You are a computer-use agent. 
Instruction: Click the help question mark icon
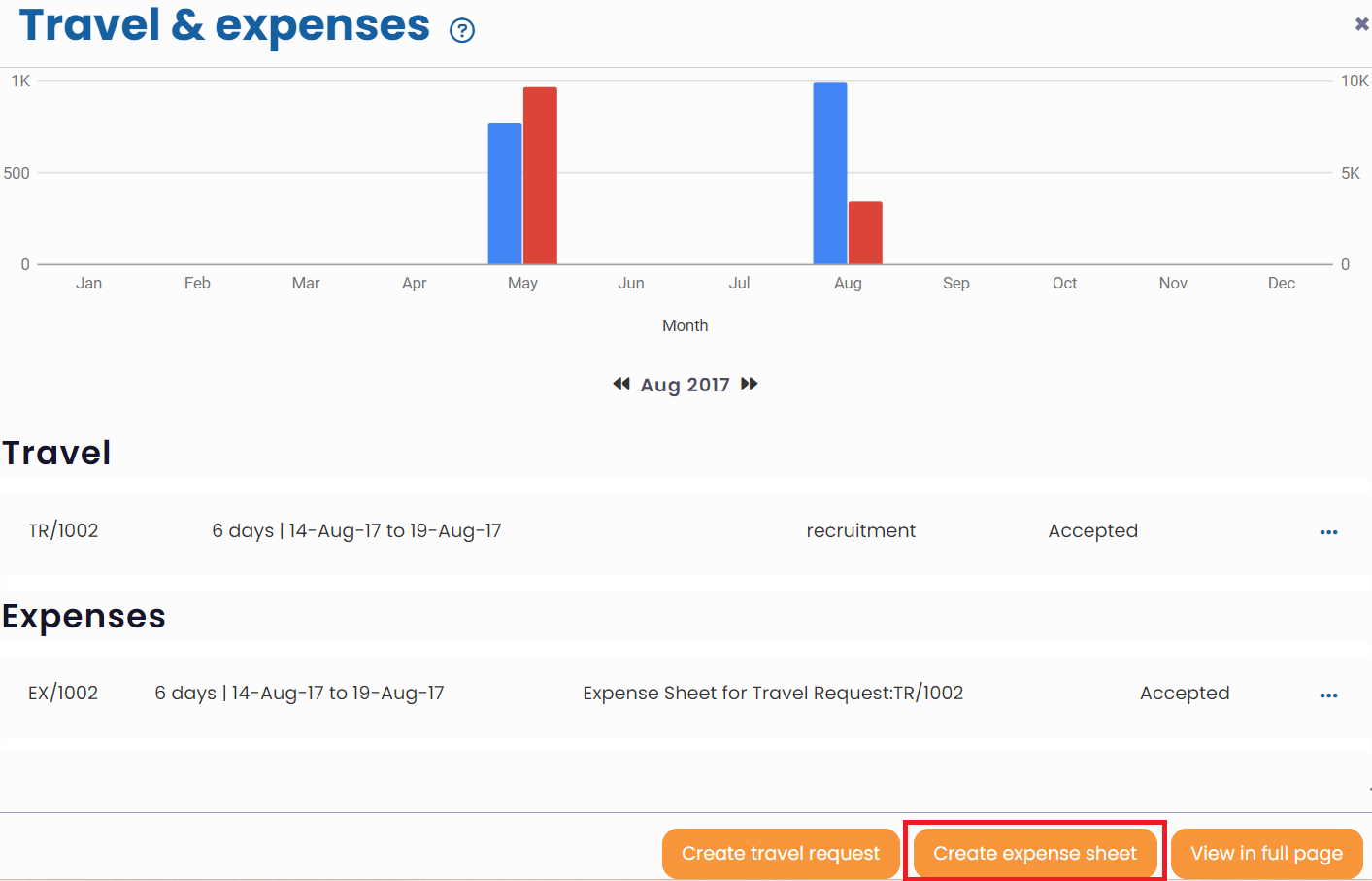click(462, 31)
